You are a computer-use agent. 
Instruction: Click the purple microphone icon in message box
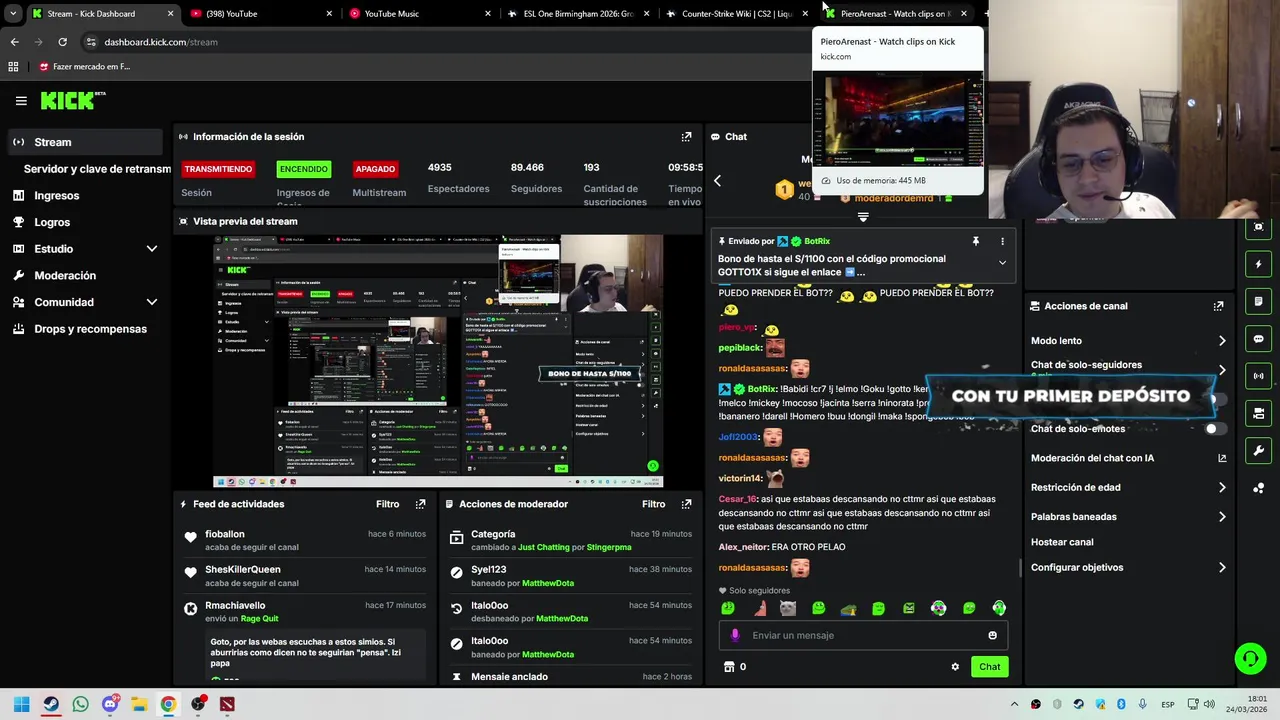tap(735, 635)
